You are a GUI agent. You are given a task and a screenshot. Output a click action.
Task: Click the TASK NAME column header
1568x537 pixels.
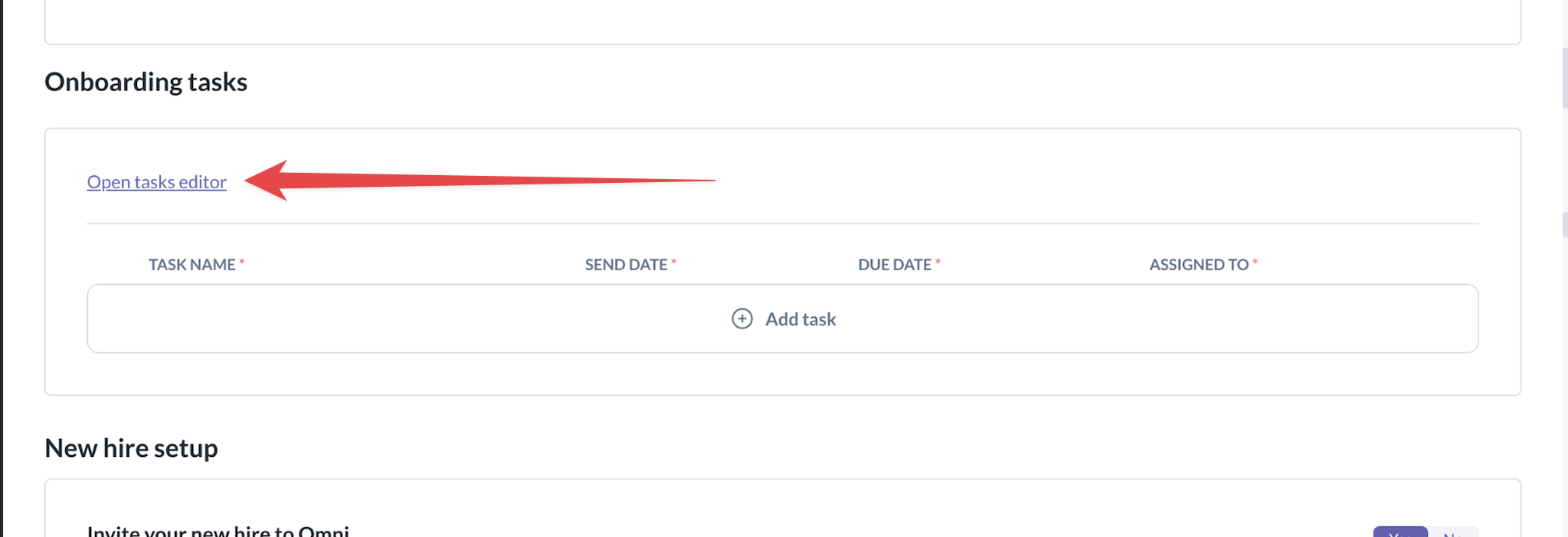(x=191, y=265)
